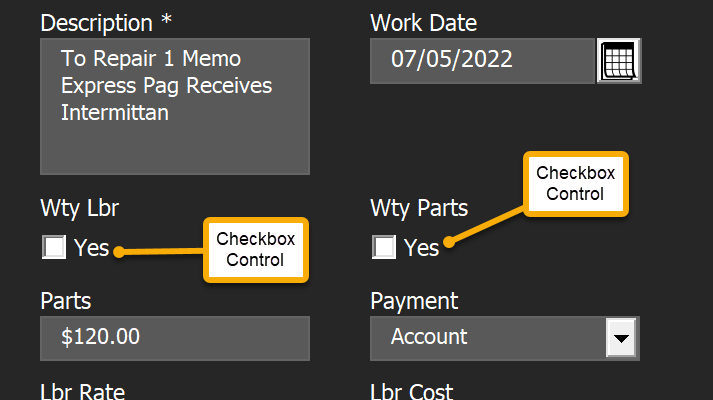Click the Lbr Cost label
This screenshot has height=400, width=713.
(x=411, y=391)
